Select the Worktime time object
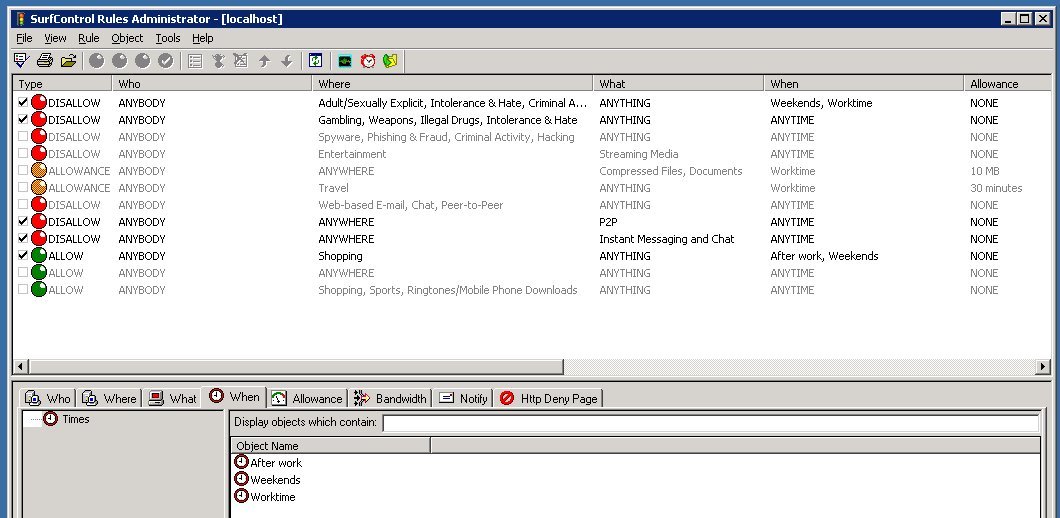This screenshot has height=518, width=1060. (272, 497)
